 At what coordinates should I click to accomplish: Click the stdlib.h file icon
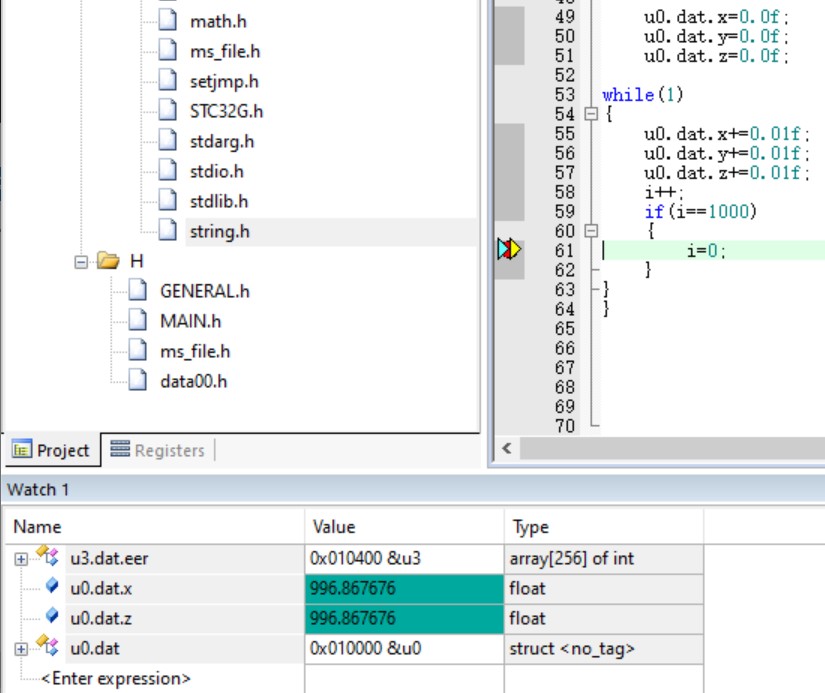[x=168, y=200]
